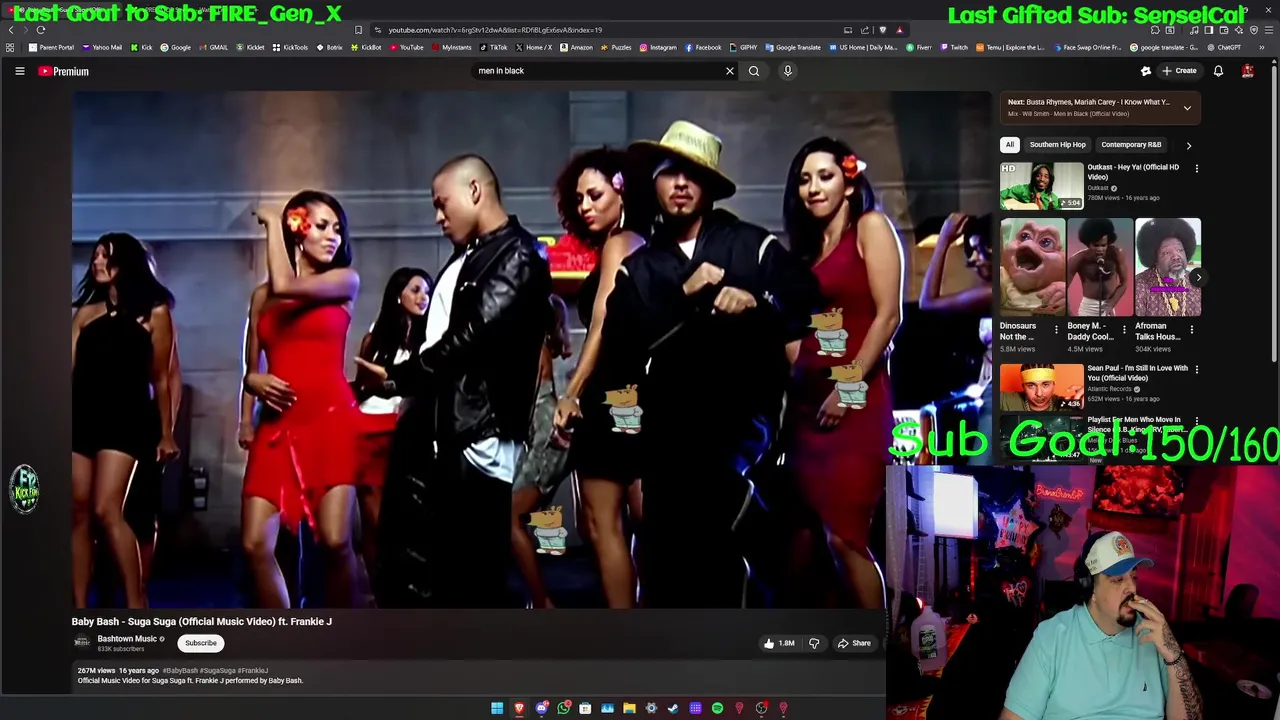Image resolution: width=1280 pixels, height=720 pixels.
Task: Open the Sean Paul I'm Still In Love thumbnail
Action: pos(1042,387)
